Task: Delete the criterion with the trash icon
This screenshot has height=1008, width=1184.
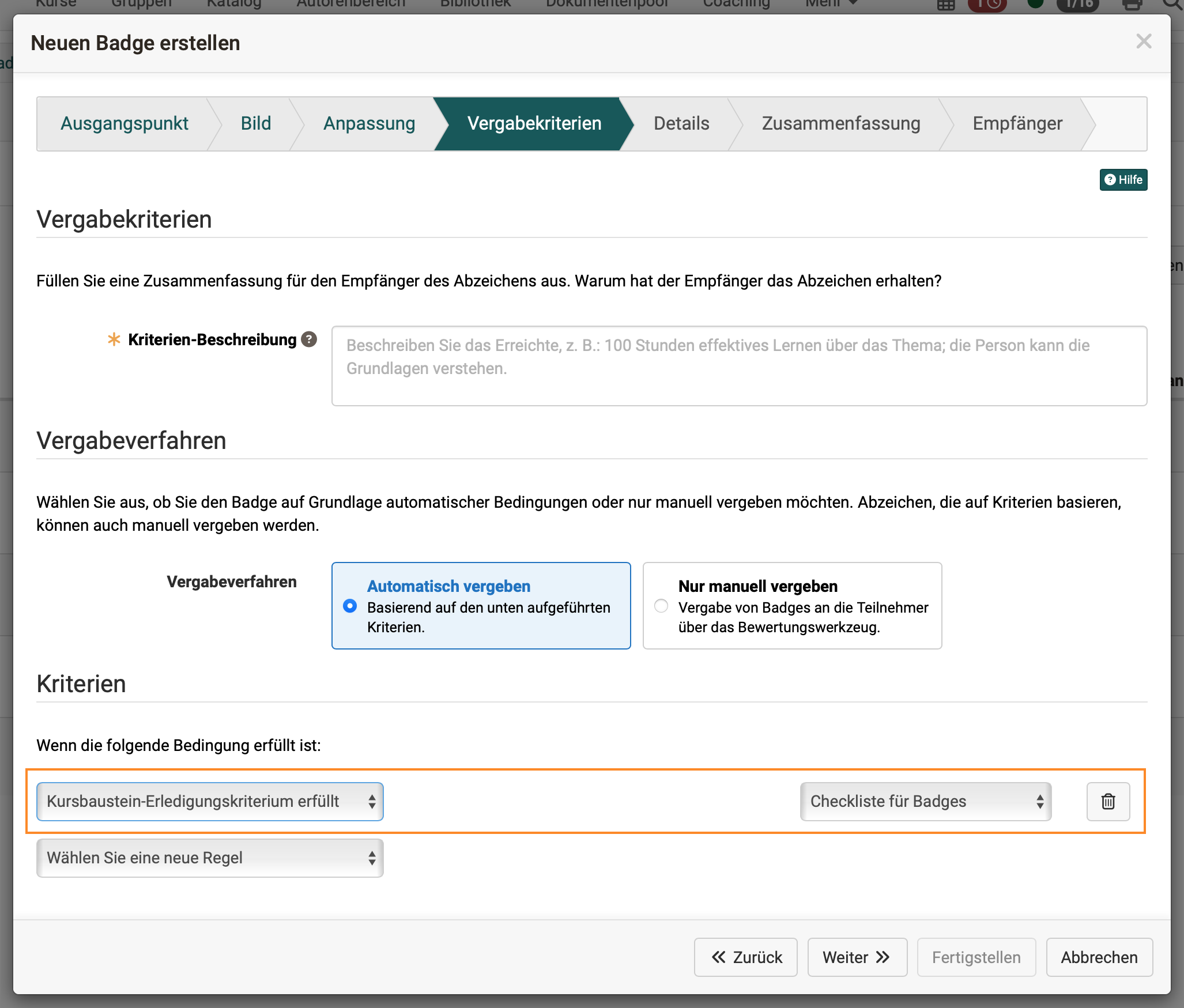Action: tap(1107, 801)
